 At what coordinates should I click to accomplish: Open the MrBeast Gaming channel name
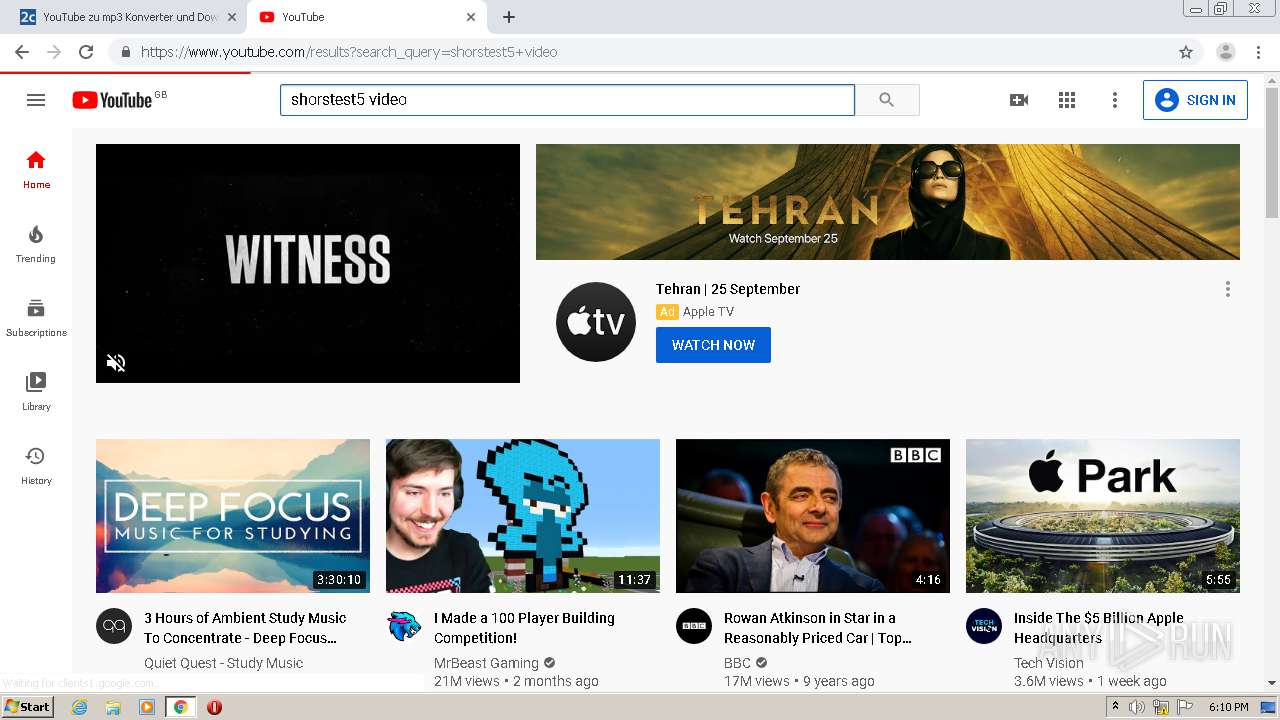(486, 663)
